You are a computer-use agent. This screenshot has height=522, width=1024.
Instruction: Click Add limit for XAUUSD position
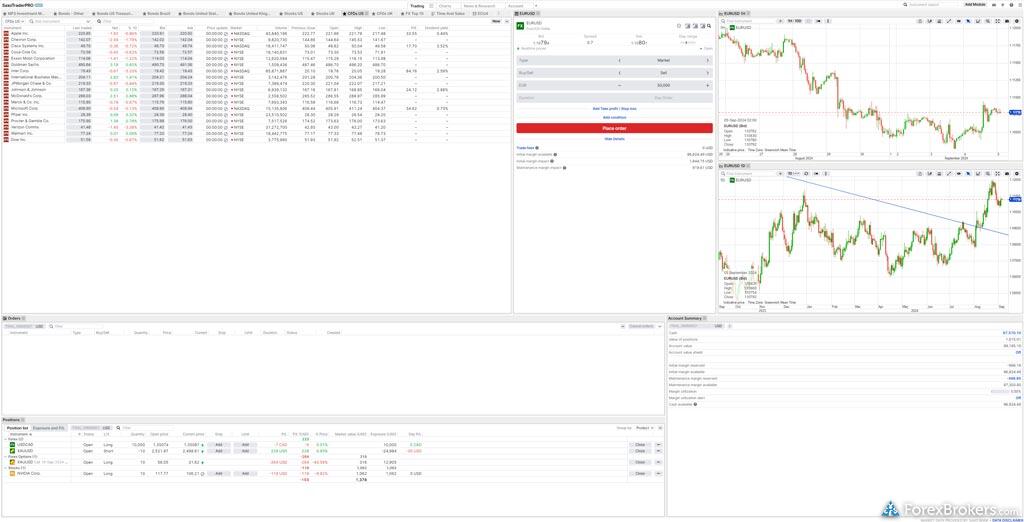click(245, 451)
